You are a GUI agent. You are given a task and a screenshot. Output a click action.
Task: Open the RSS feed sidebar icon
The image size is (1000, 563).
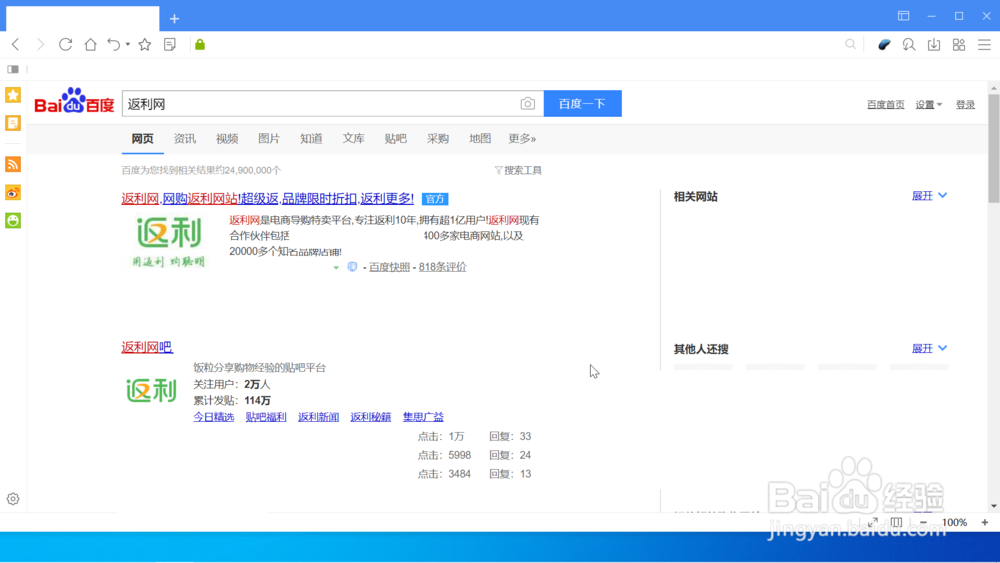click(13, 165)
